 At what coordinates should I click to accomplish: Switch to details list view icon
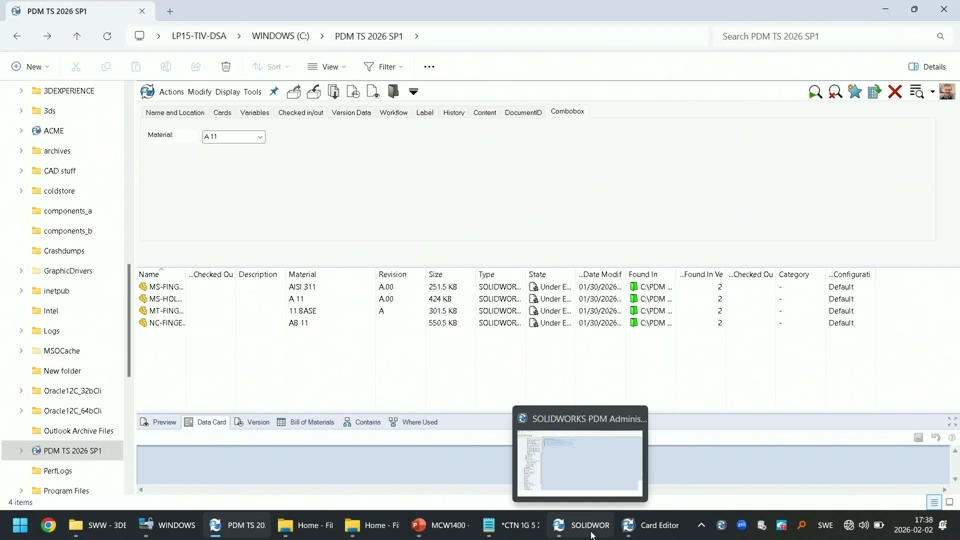tap(934, 502)
